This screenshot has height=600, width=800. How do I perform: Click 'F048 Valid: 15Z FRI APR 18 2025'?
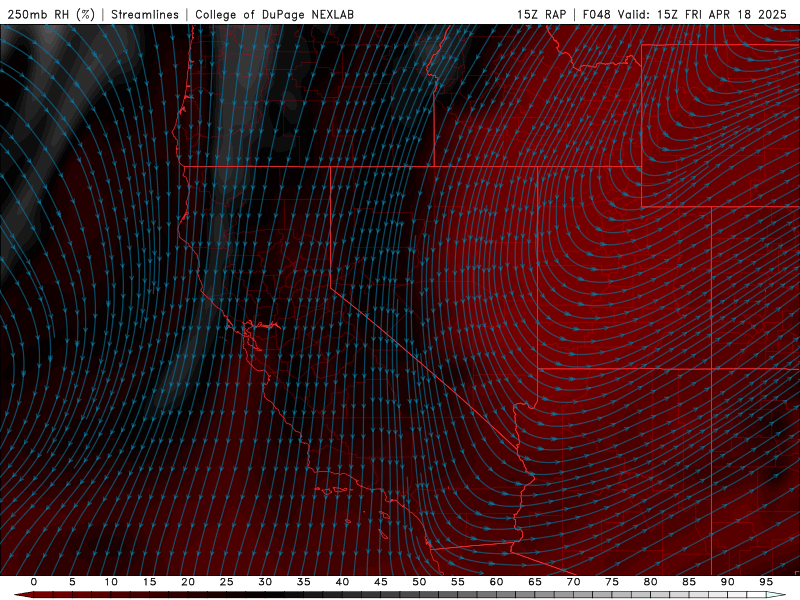(x=685, y=14)
